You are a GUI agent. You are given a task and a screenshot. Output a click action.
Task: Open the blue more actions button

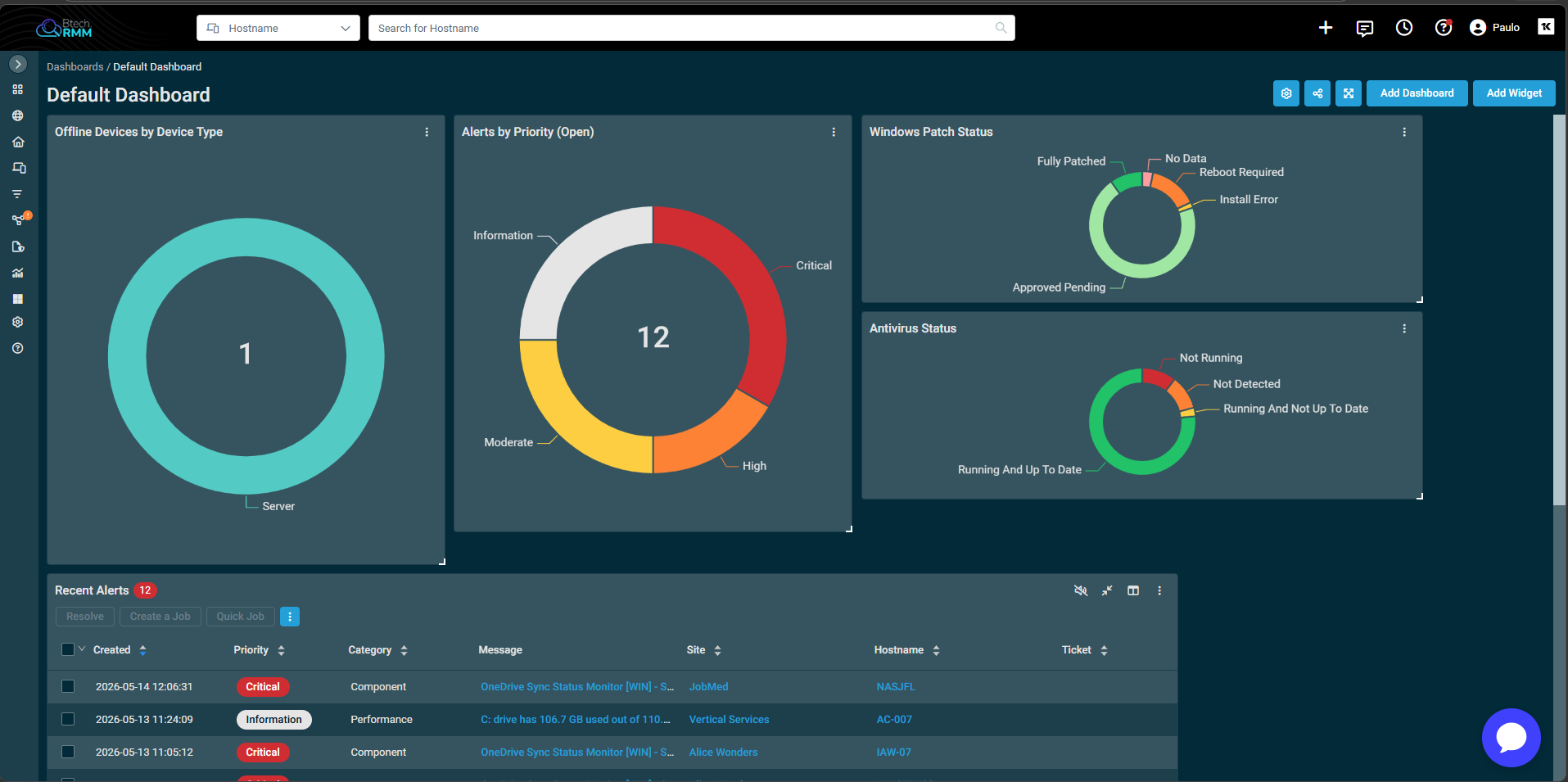click(290, 617)
